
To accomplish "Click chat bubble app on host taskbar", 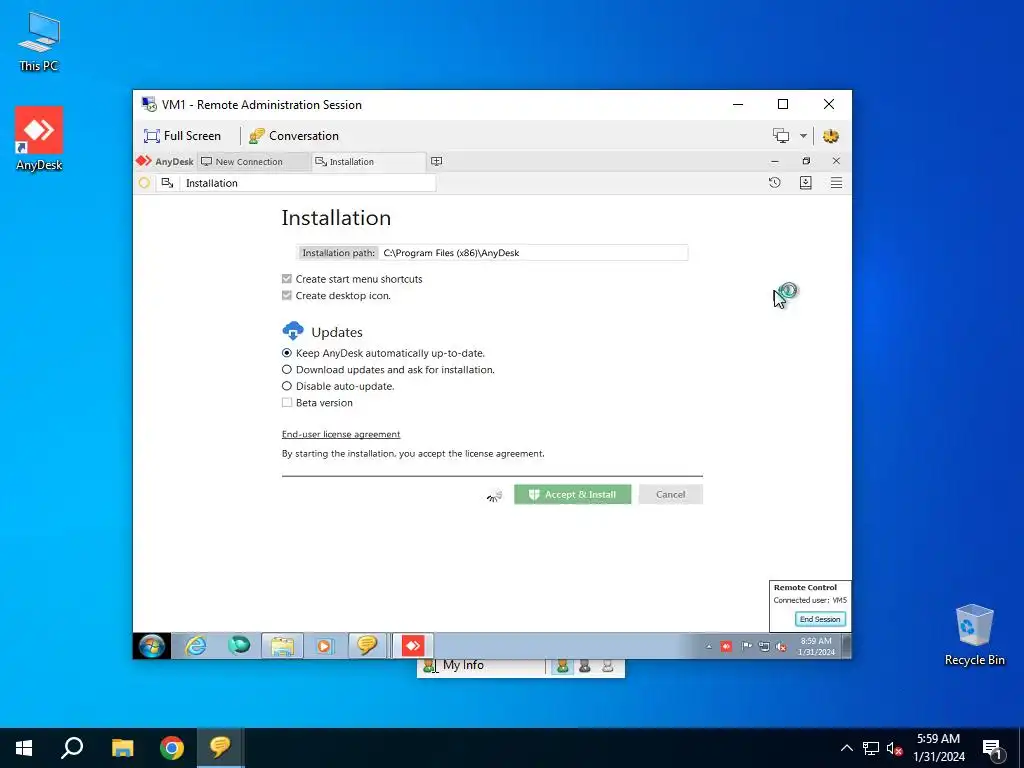I will [220, 748].
